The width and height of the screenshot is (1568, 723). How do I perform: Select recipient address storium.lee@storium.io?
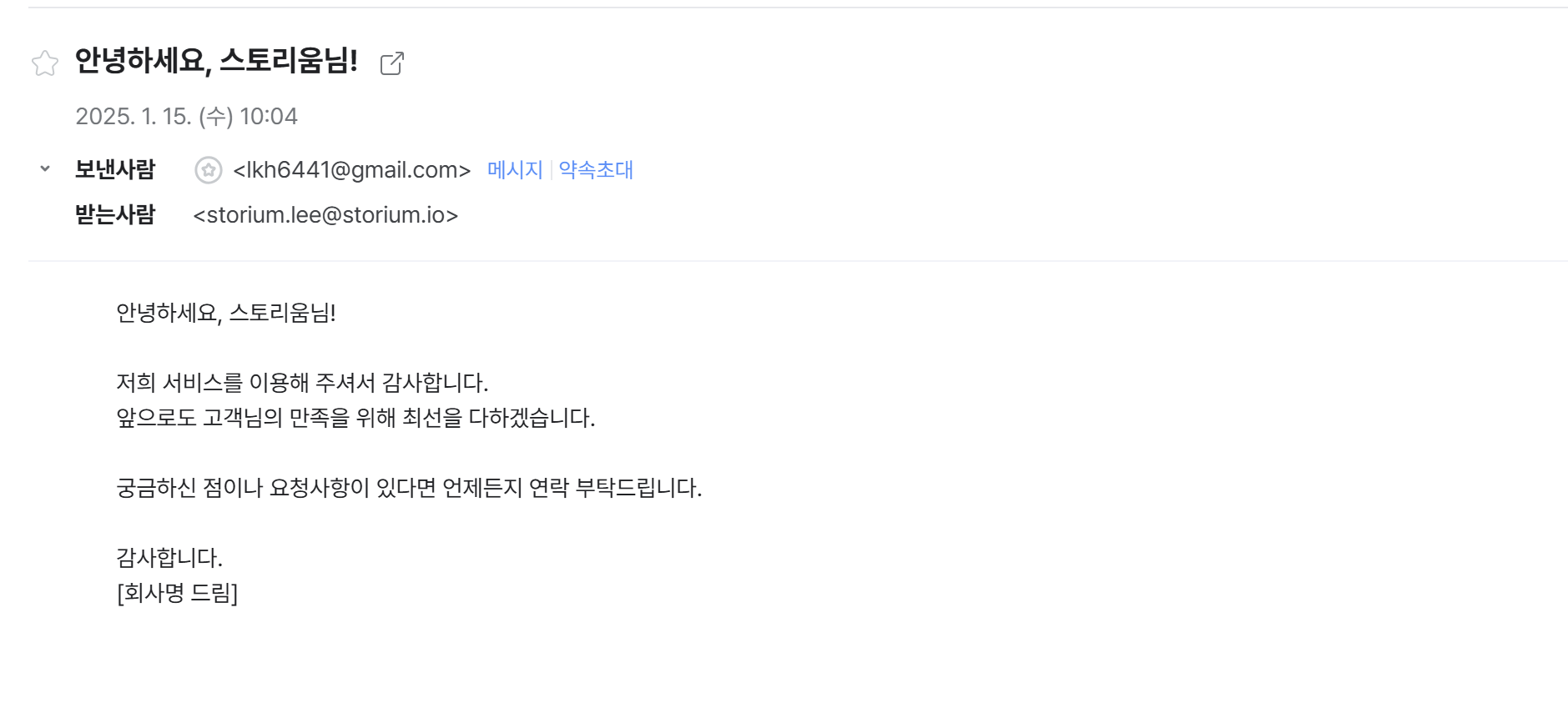pos(325,215)
